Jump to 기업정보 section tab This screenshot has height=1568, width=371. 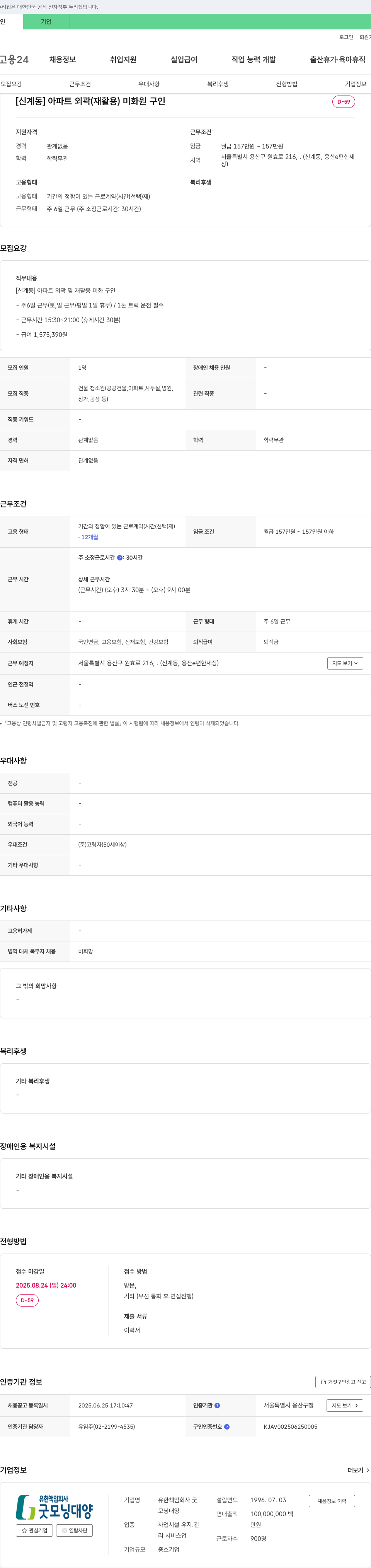356,84
